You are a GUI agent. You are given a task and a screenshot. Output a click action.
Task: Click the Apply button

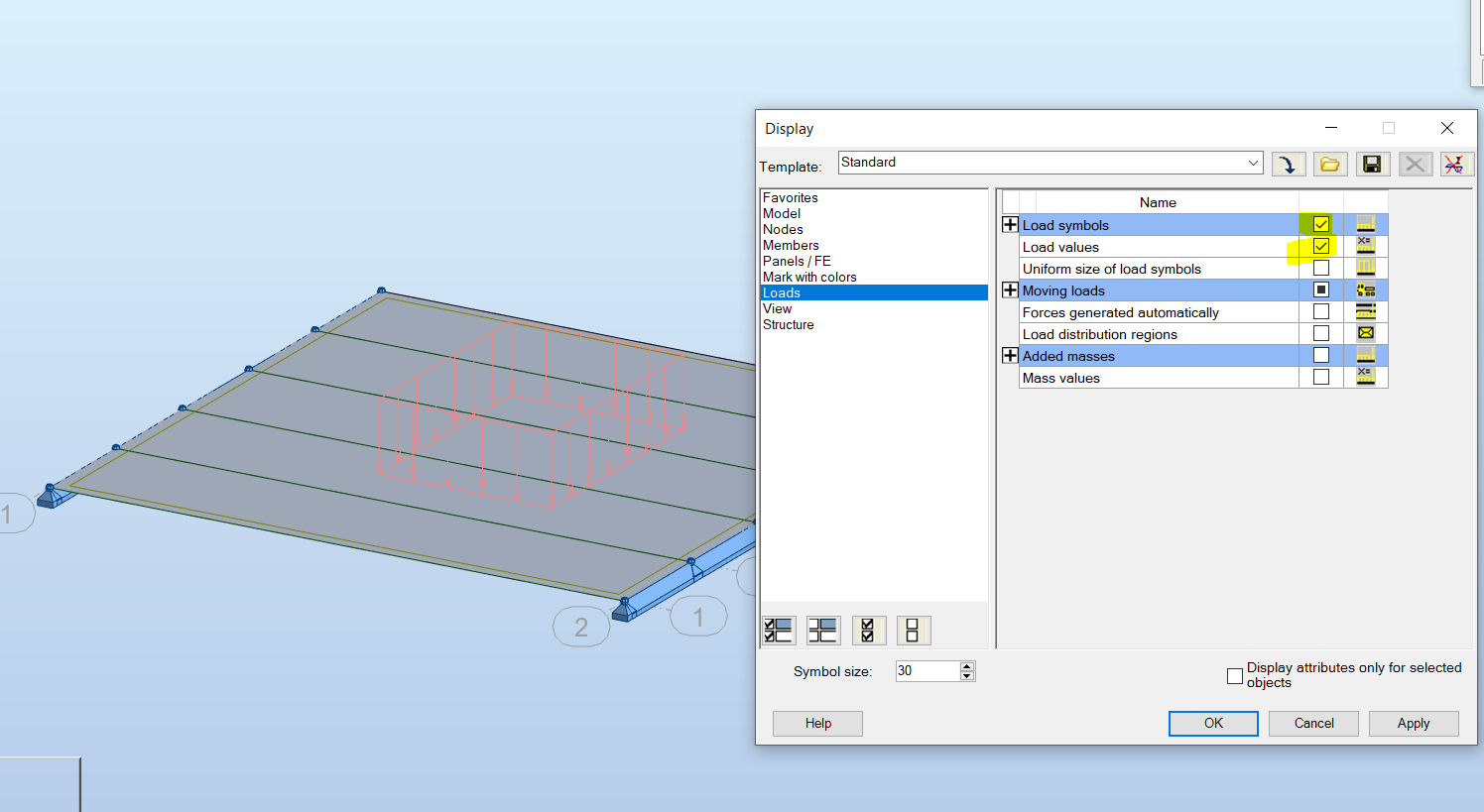[x=1413, y=723]
